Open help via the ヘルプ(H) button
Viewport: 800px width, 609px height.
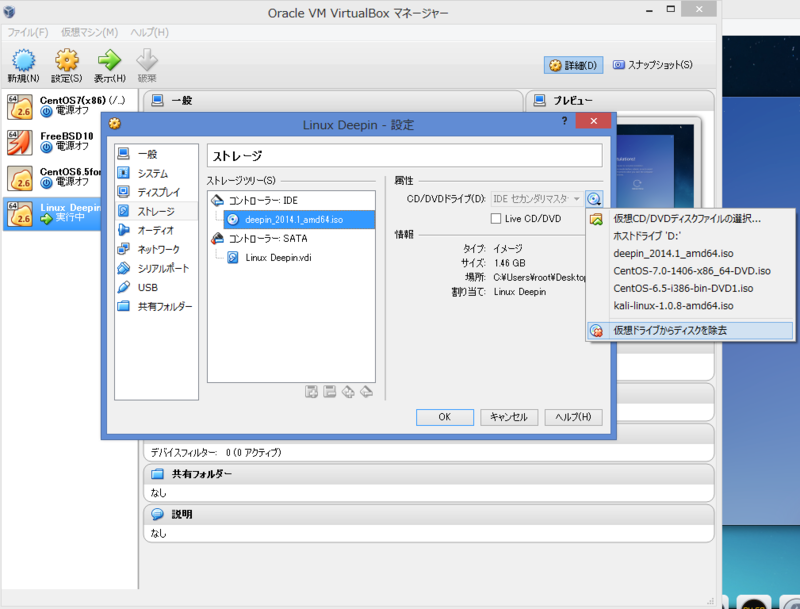pos(572,417)
